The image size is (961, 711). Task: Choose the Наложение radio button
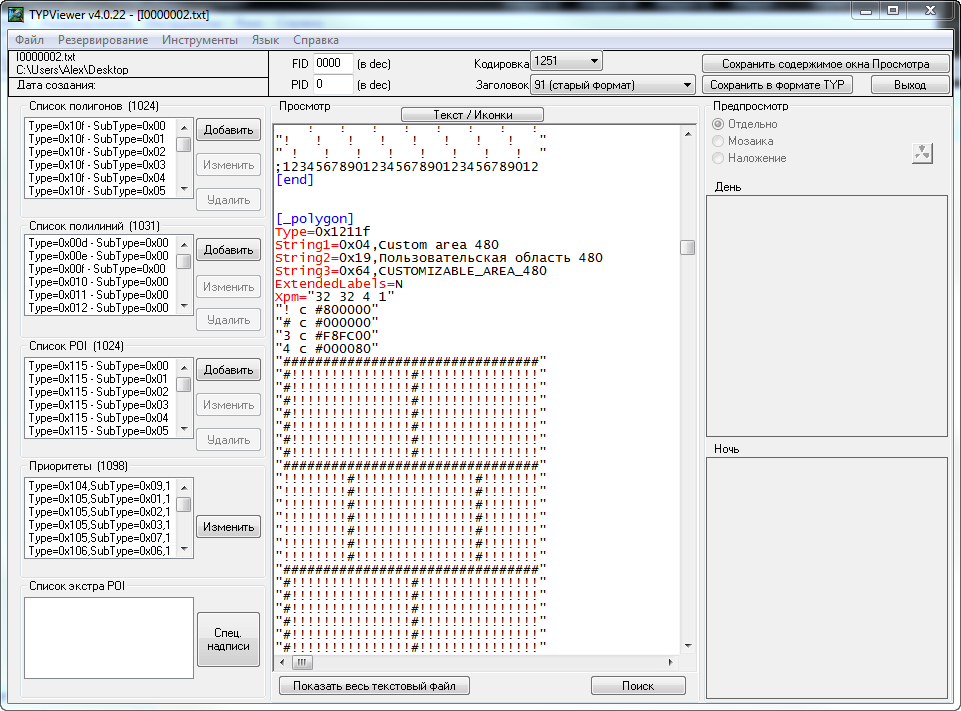tap(718, 158)
